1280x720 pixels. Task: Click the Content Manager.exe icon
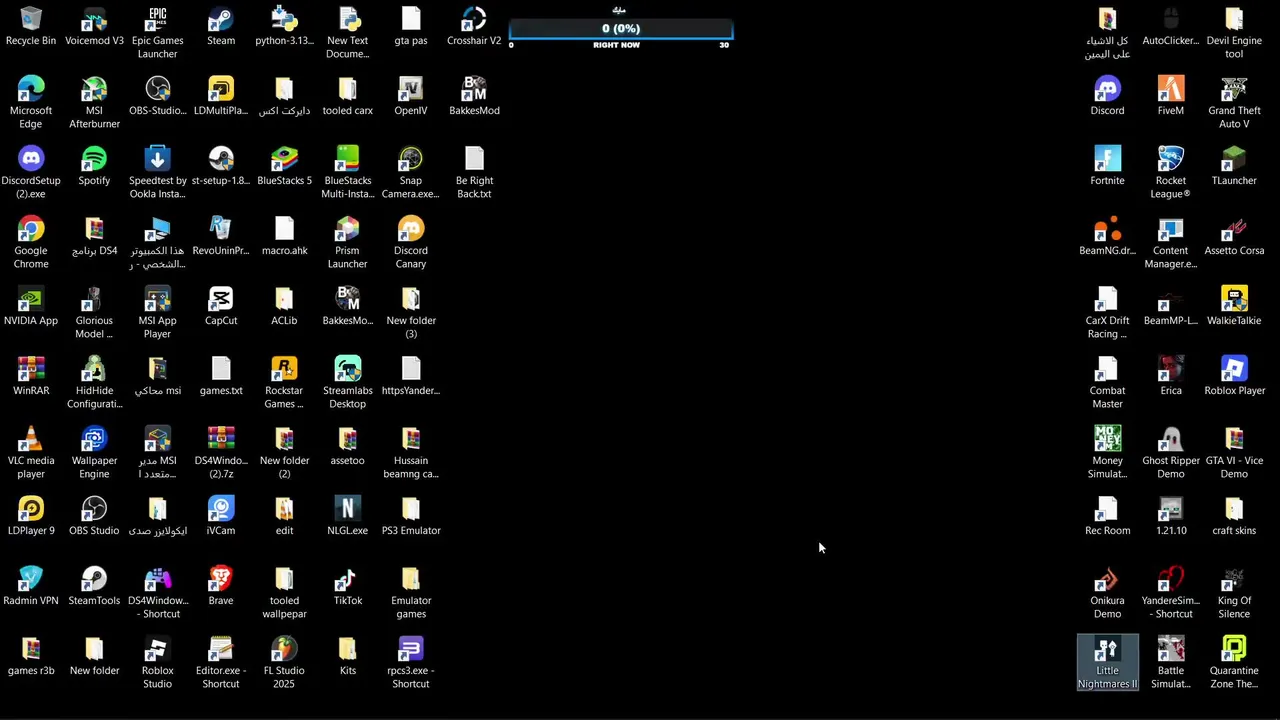click(x=1171, y=243)
